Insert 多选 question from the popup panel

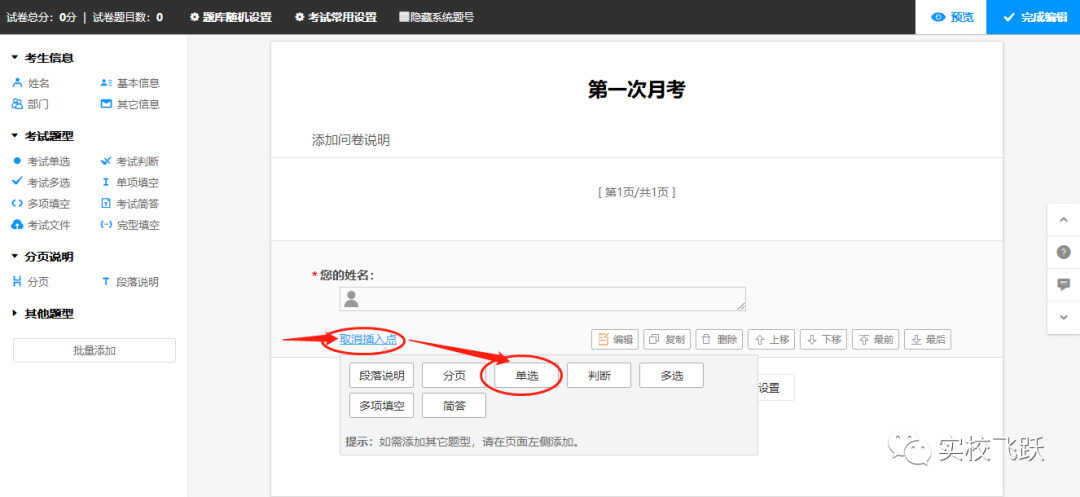(672, 376)
